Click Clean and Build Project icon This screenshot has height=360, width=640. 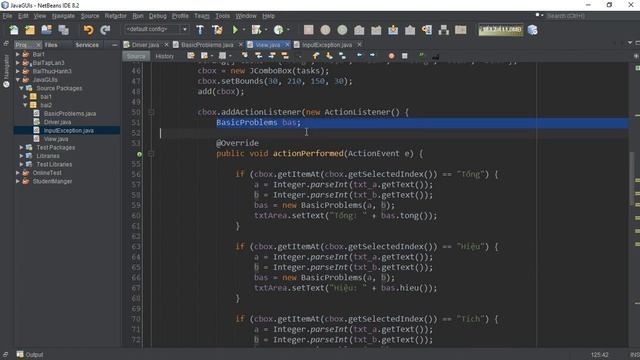217,30
